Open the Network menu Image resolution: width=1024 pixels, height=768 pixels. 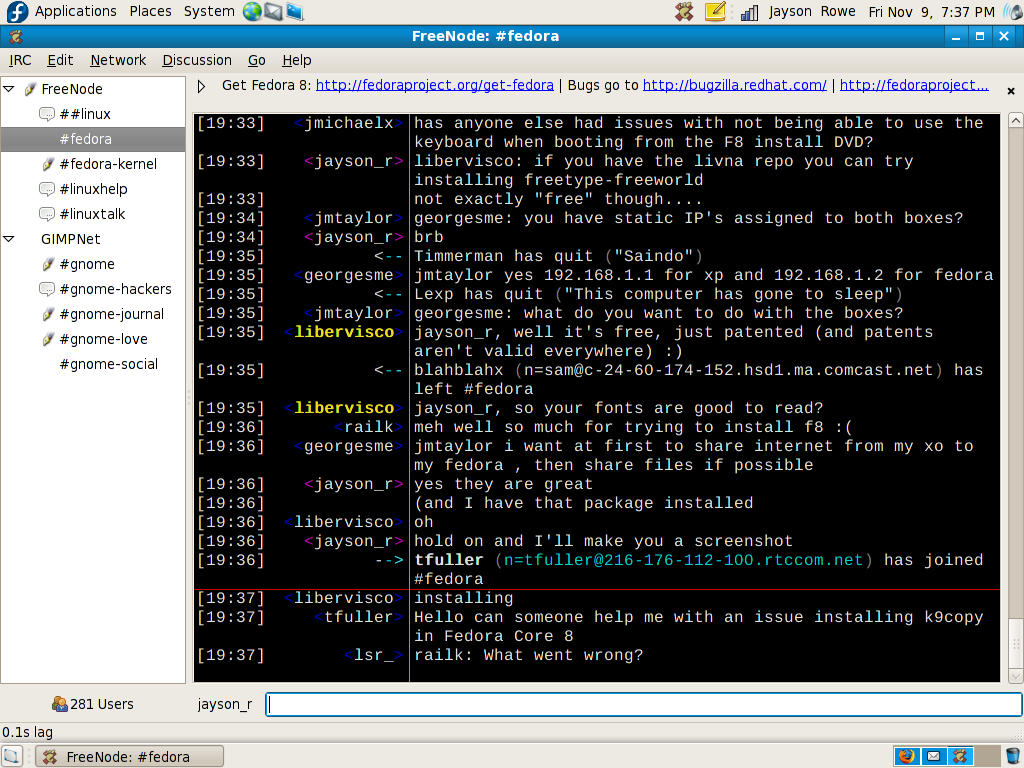coord(118,60)
